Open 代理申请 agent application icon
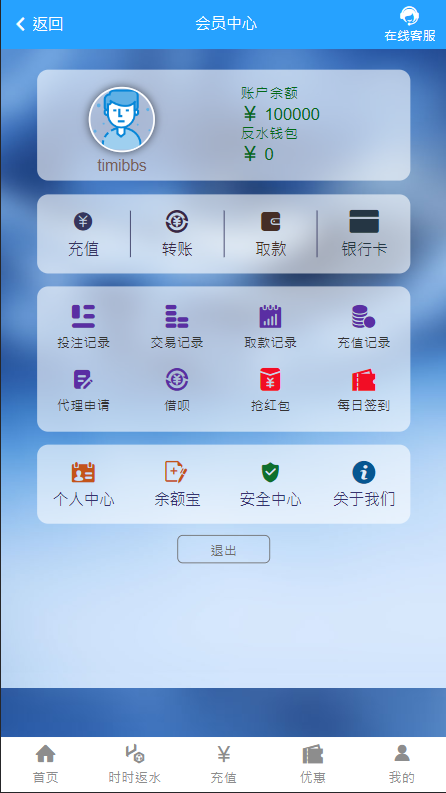 pos(83,379)
